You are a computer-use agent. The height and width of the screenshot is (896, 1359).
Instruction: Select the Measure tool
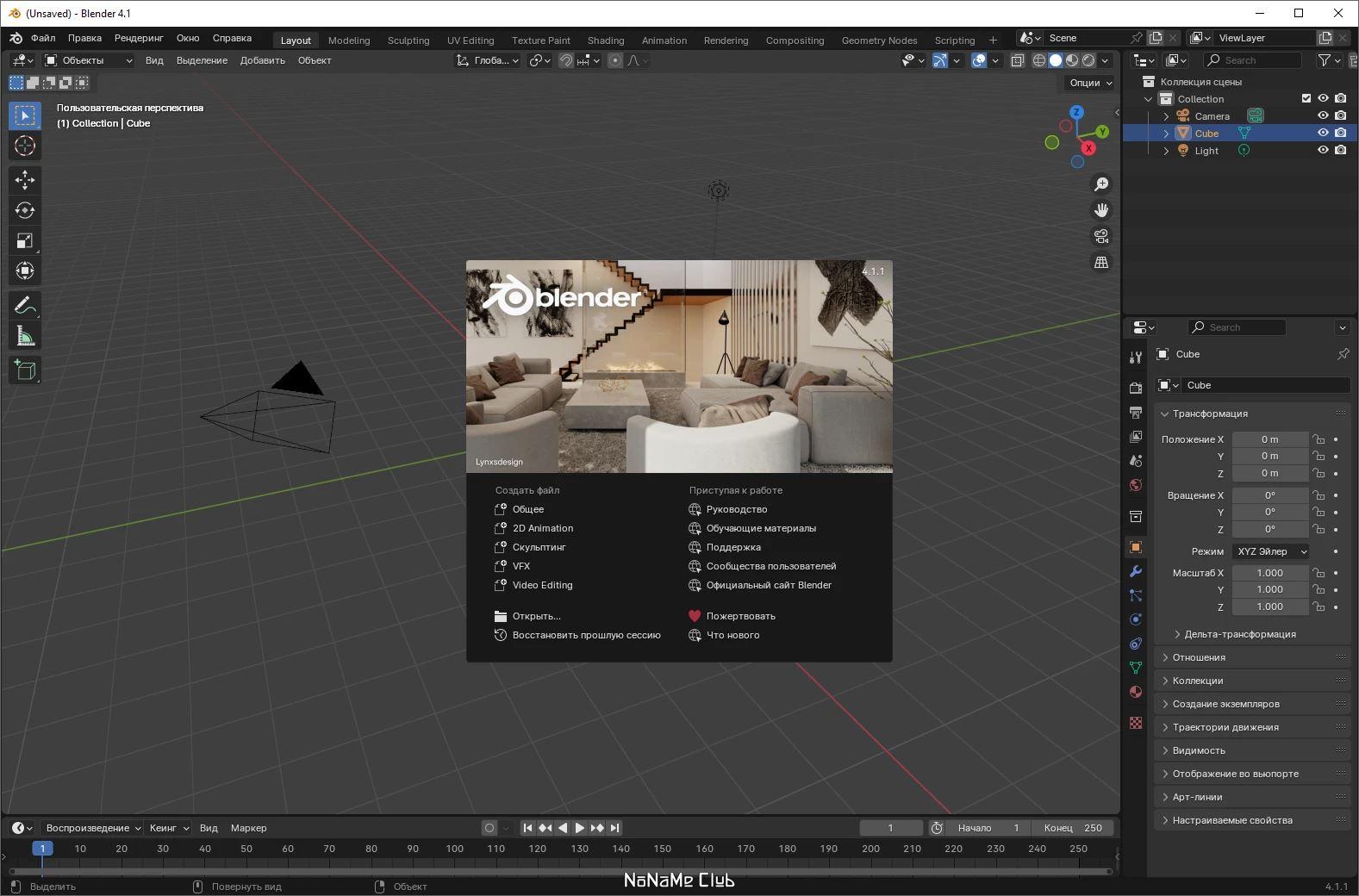click(x=25, y=336)
